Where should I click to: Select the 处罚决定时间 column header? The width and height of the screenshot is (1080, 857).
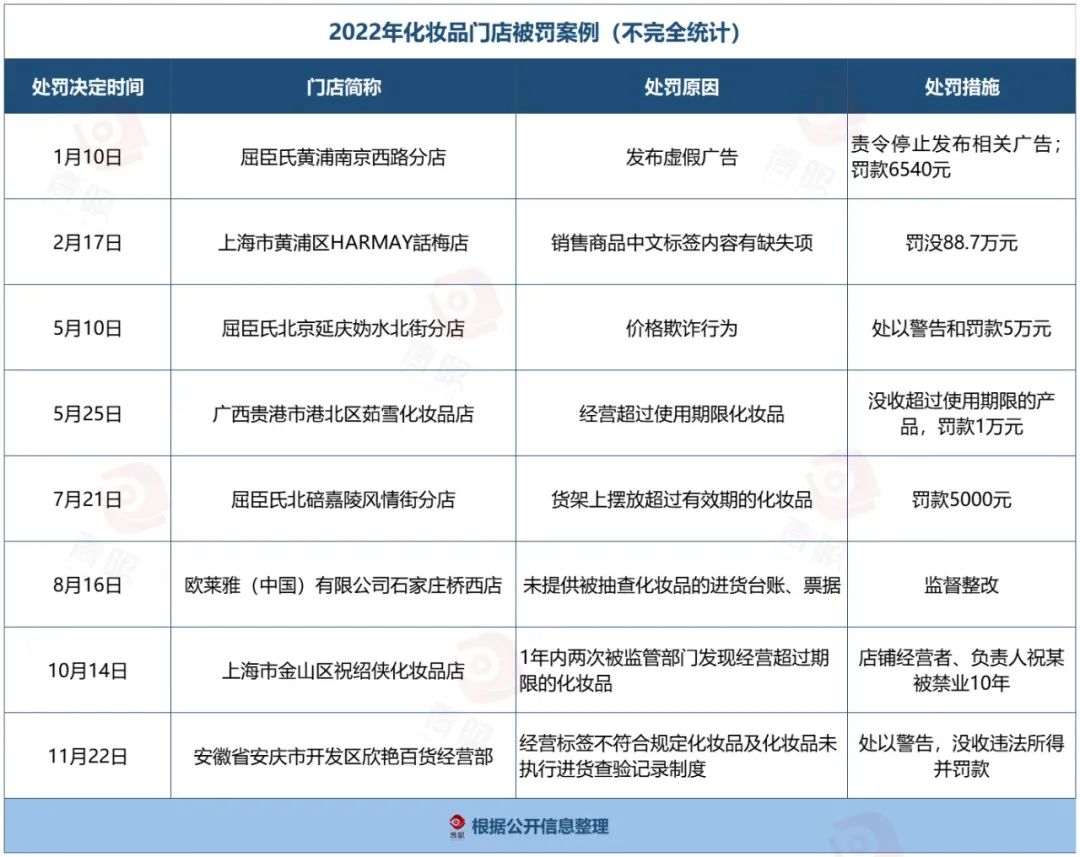[88, 87]
